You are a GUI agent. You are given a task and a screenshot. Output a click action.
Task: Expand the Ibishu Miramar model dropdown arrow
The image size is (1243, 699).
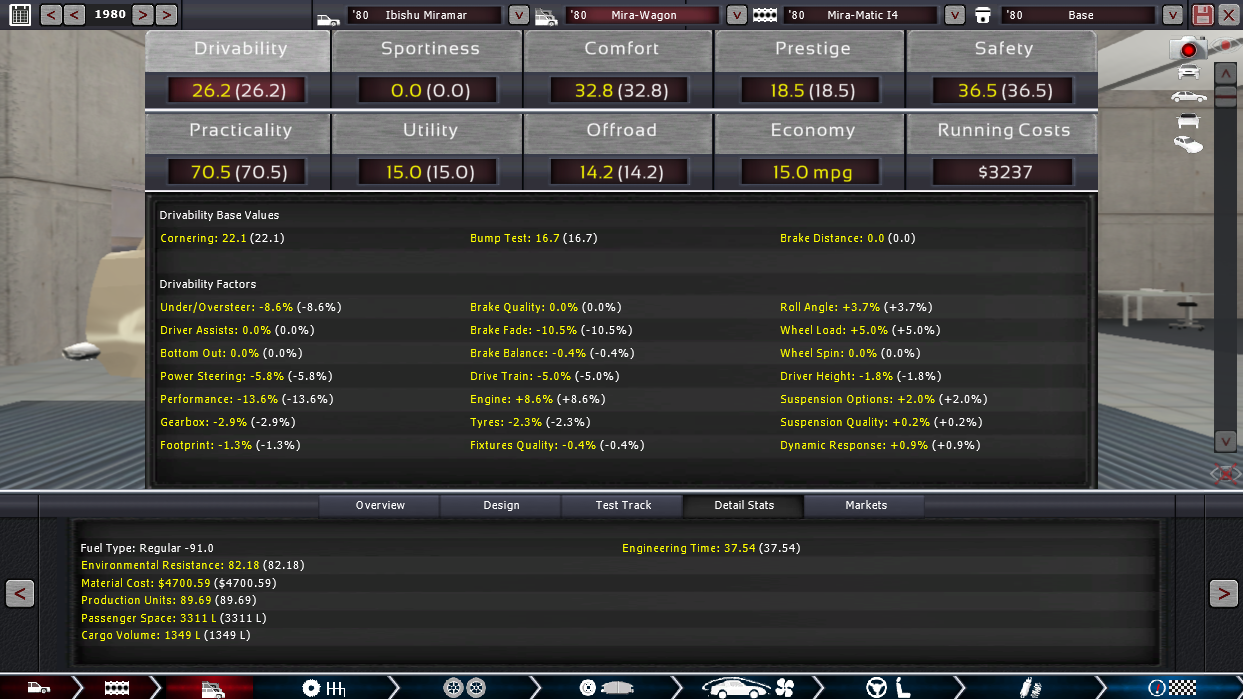518,15
